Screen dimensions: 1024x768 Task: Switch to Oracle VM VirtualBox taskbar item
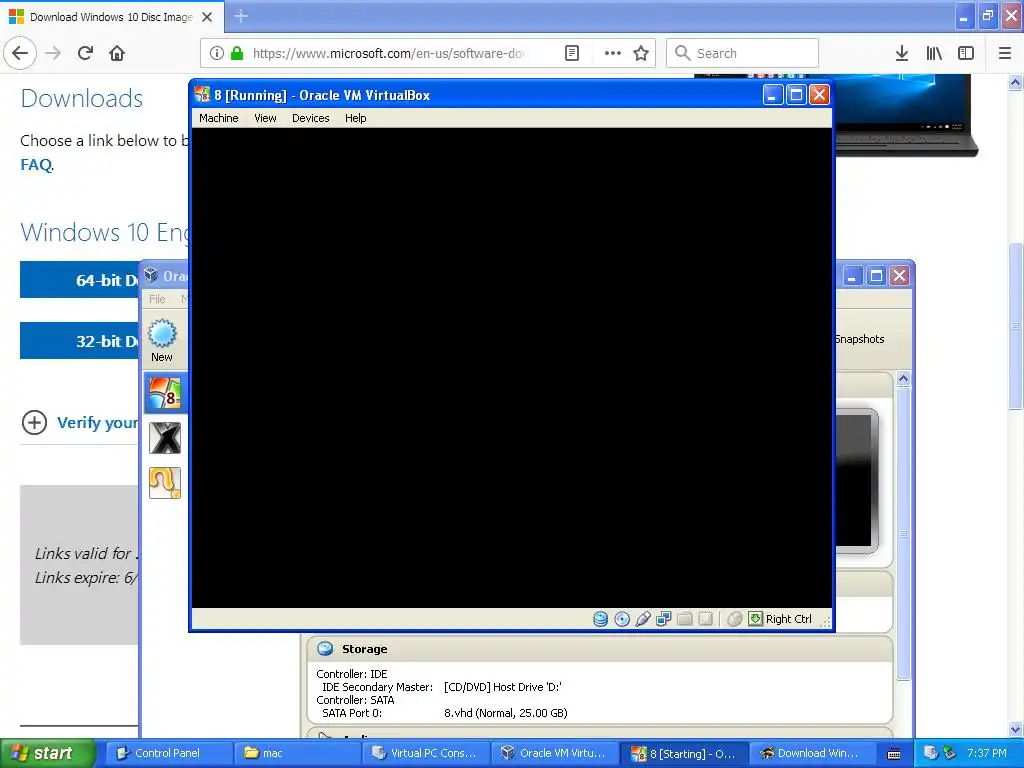pyautogui.click(x=554, y=753)
